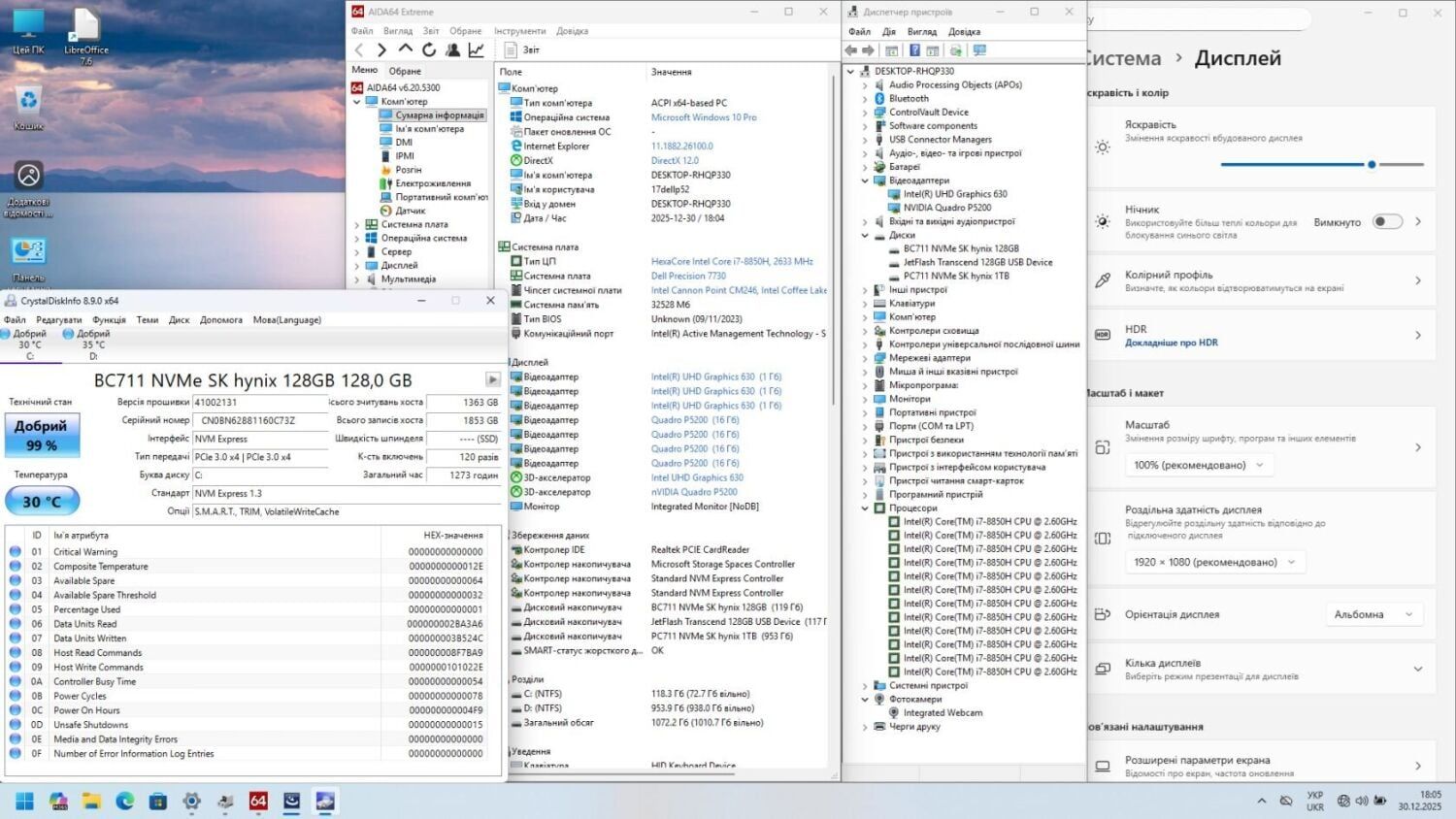Click the next disk arrow in CrystalDiskInfo
The width and height of the screenshot is (1456, 819).
point(493,379)
